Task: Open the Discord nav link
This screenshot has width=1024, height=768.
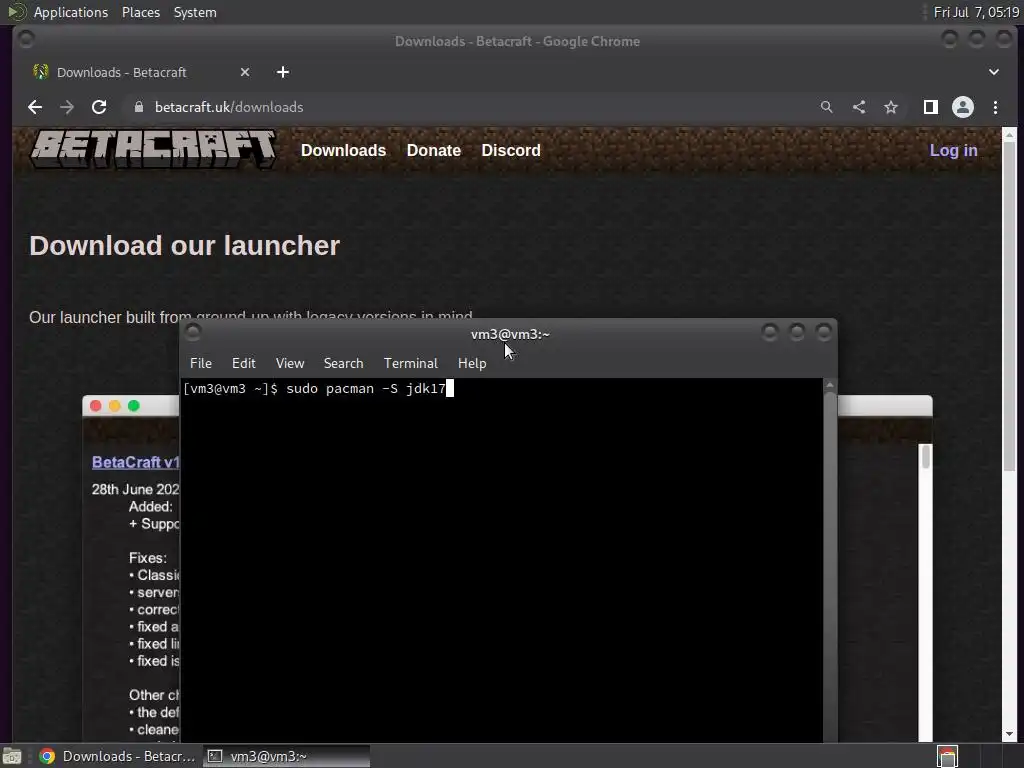Action: [x=511, y=150]
